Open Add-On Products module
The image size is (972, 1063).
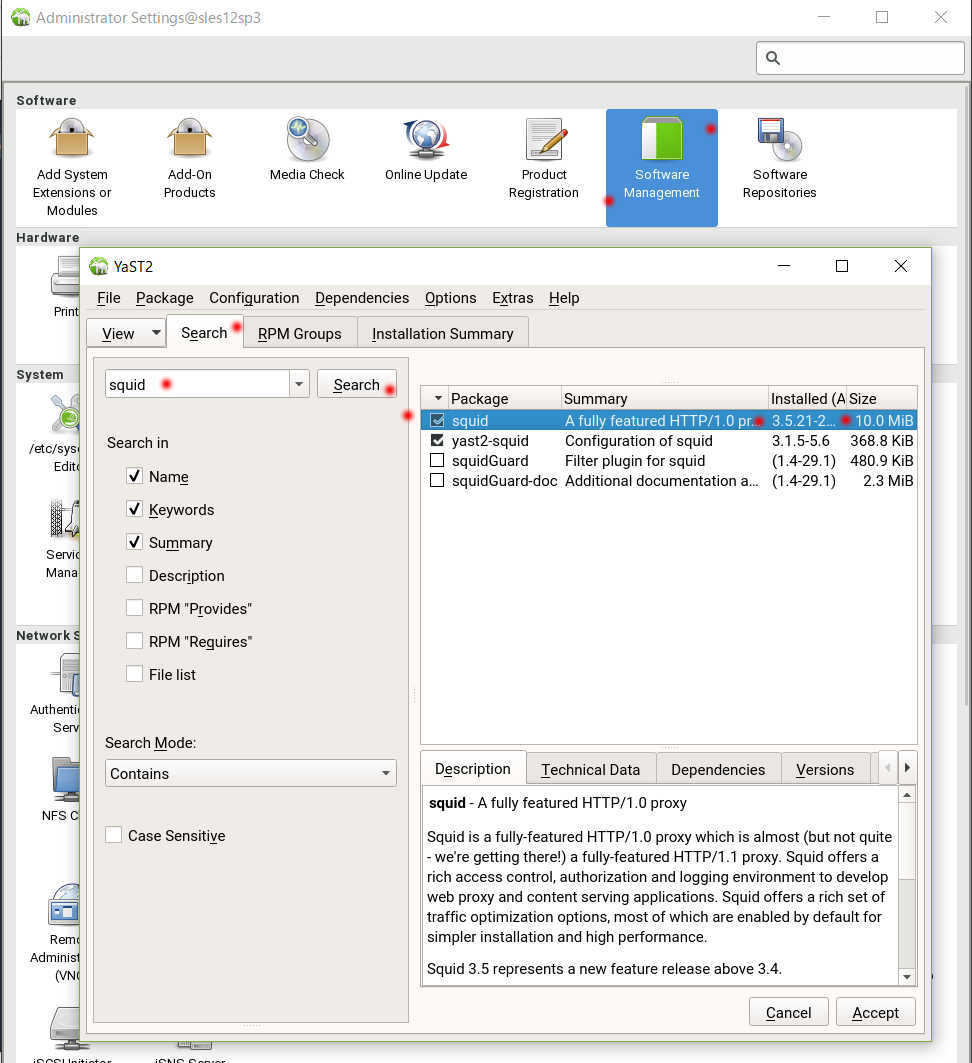click(190, 159)
